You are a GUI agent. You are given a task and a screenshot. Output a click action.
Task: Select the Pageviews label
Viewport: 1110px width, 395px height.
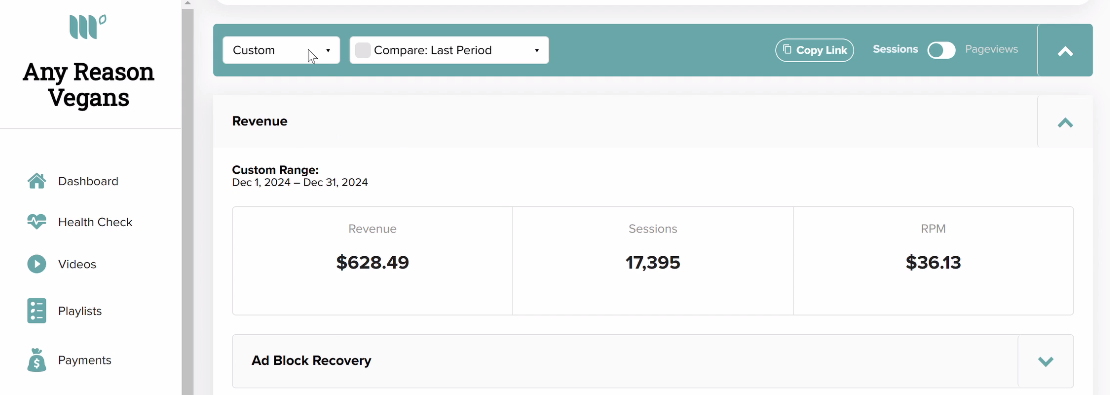[991, 50]
